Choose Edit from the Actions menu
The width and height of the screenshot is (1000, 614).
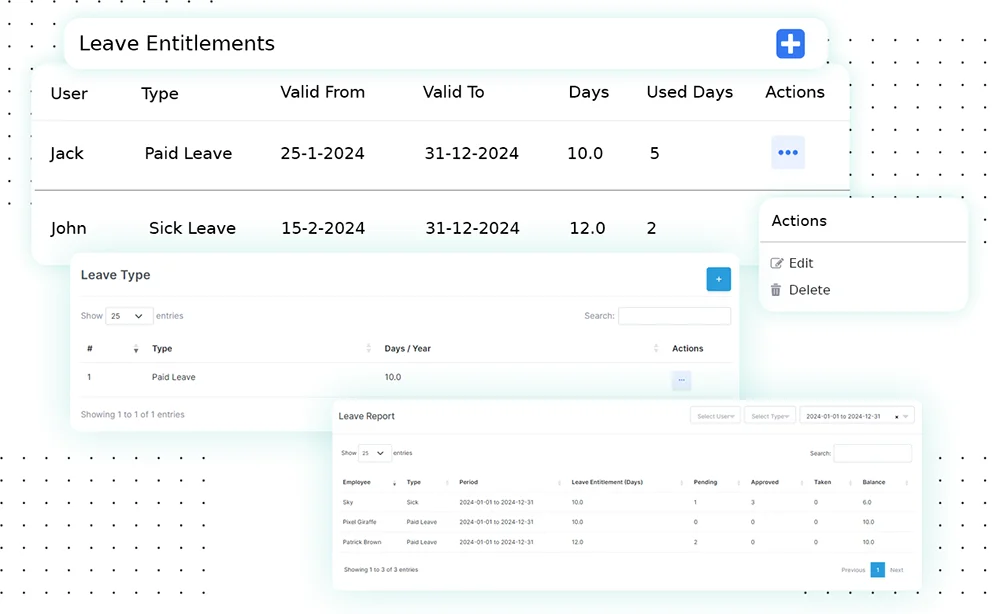(801, 263)
